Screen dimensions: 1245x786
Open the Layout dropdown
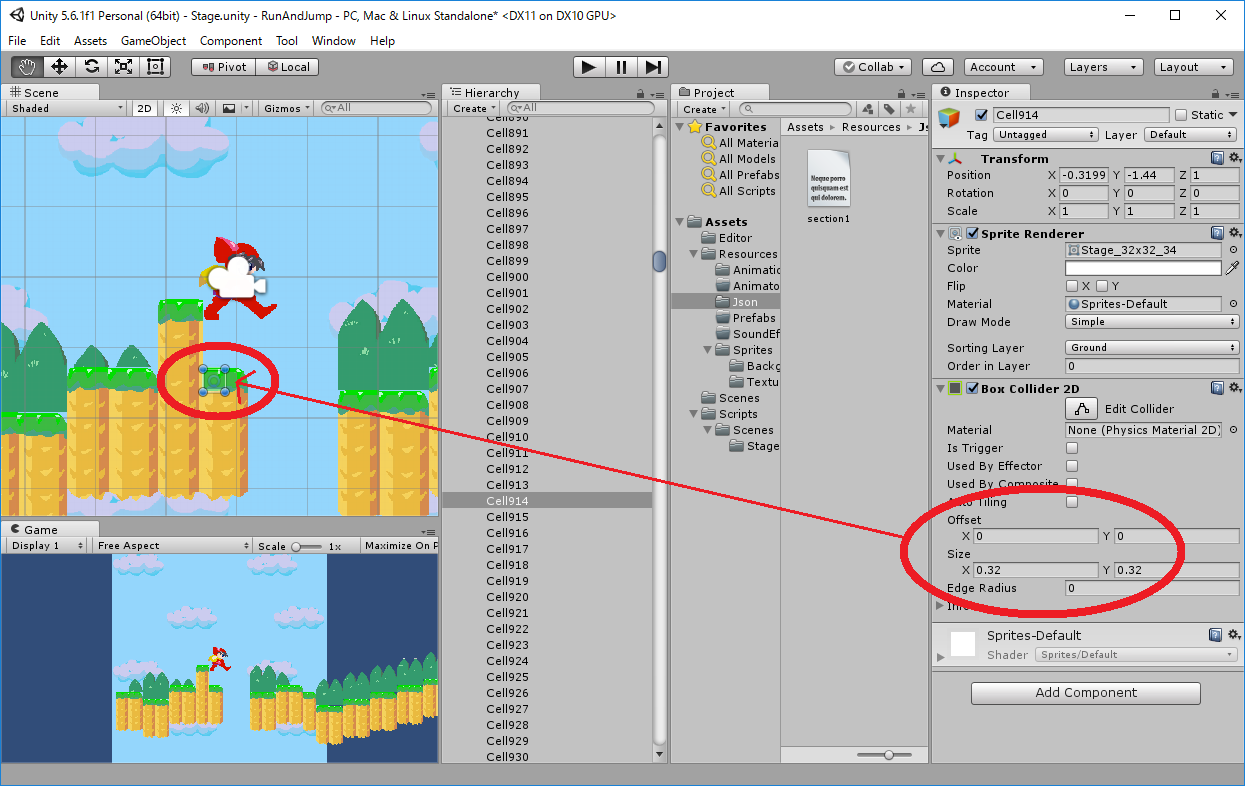pos(1194,67)
